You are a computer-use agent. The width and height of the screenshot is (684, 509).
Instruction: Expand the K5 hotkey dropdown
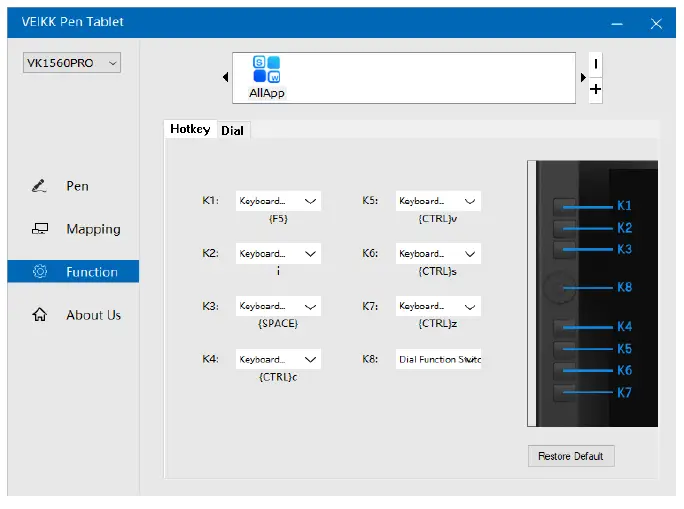(438, 201)
